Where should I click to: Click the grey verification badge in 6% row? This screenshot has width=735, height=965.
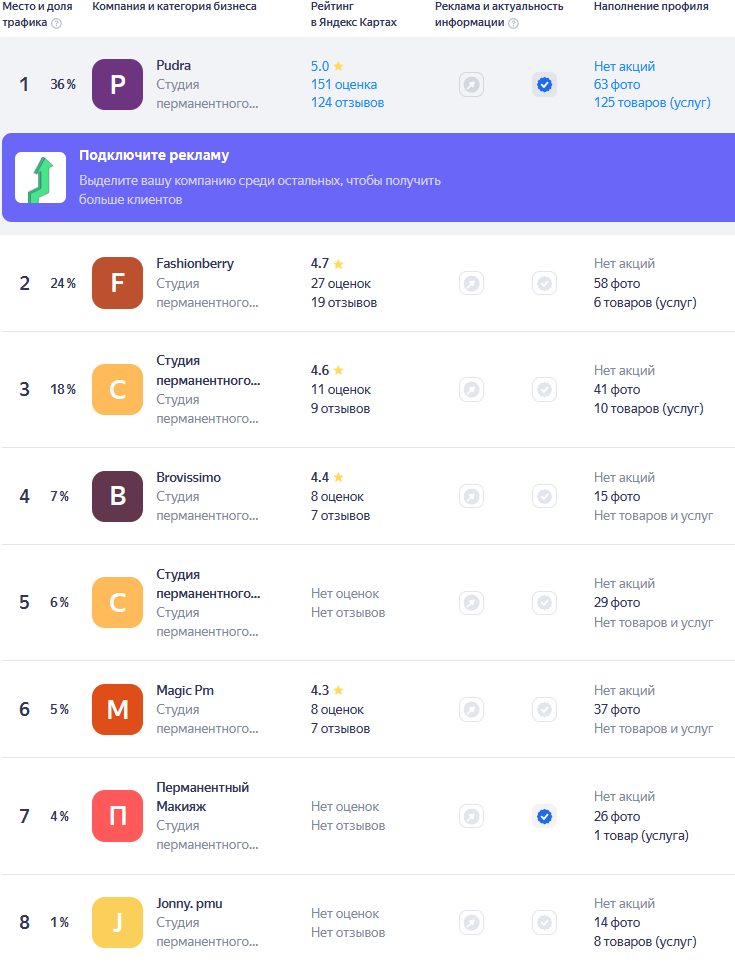545,603
